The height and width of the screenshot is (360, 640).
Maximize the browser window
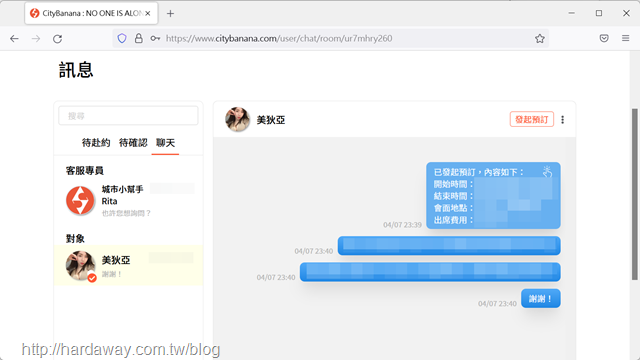click(x=599, y=13)
